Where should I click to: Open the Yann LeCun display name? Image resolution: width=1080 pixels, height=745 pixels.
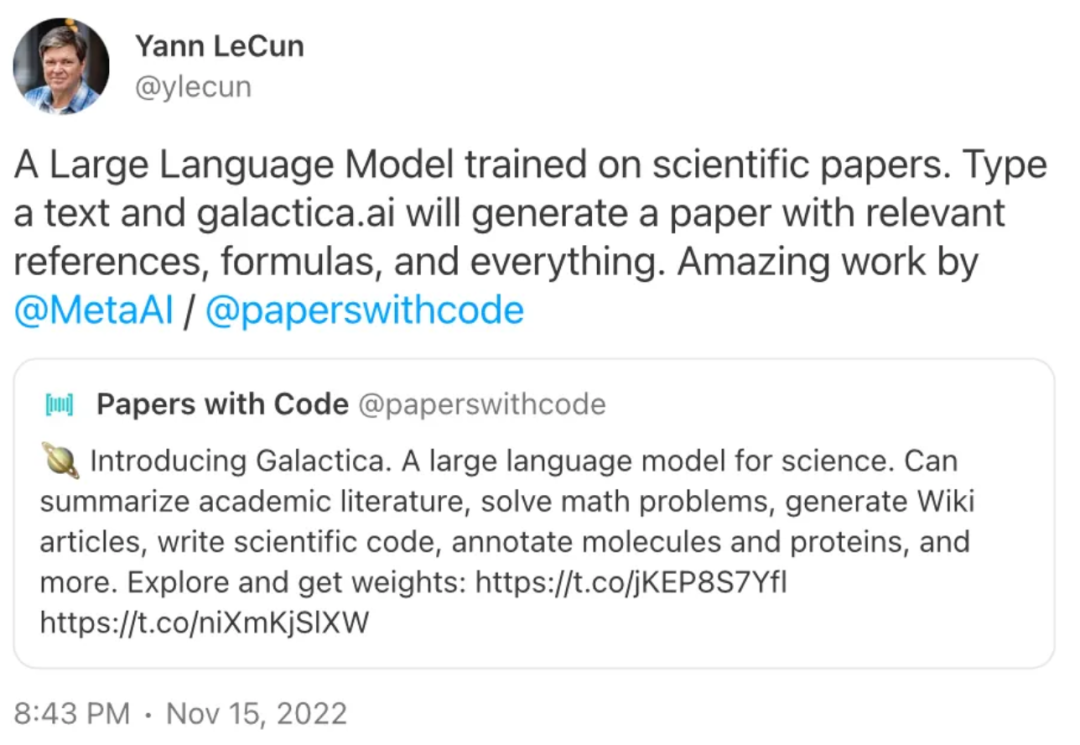pos(219,46)
